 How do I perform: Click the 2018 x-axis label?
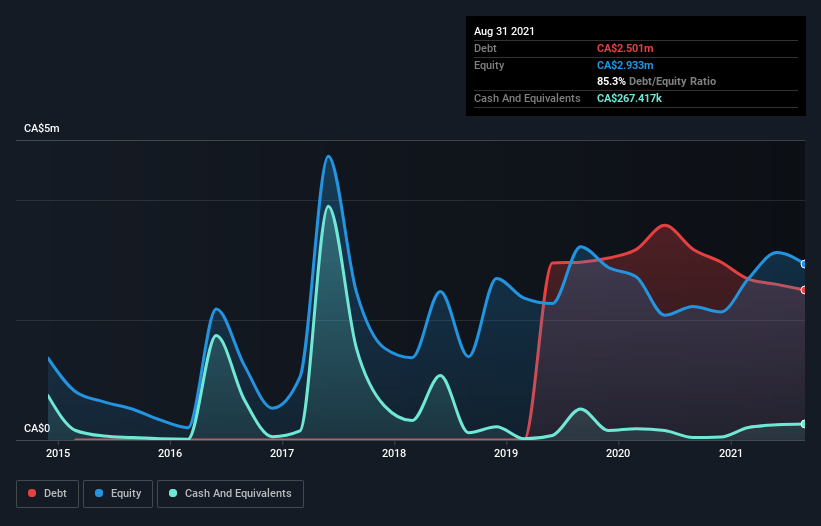(x=394, y=453)
